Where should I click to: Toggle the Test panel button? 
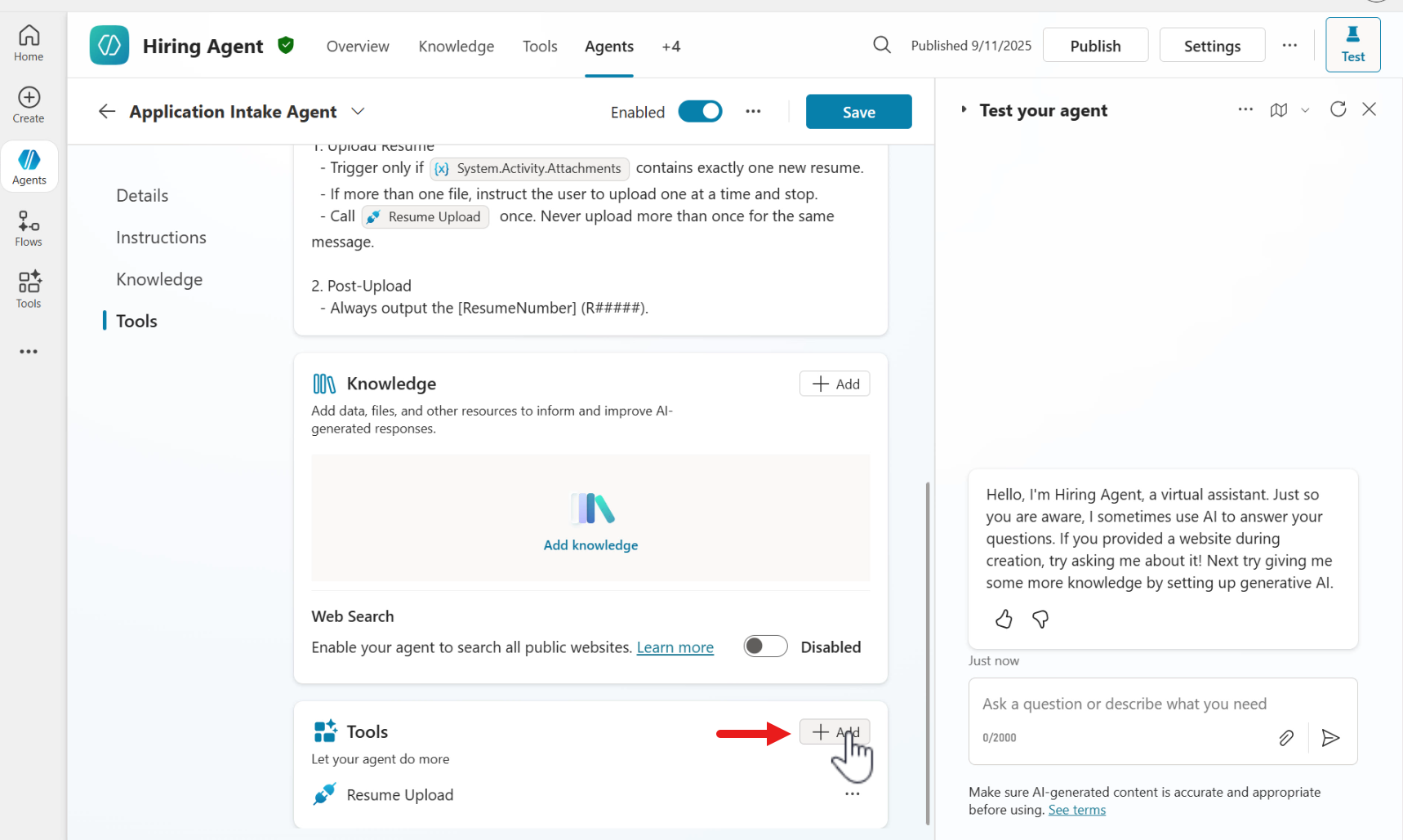click(x=1352, y=45)
